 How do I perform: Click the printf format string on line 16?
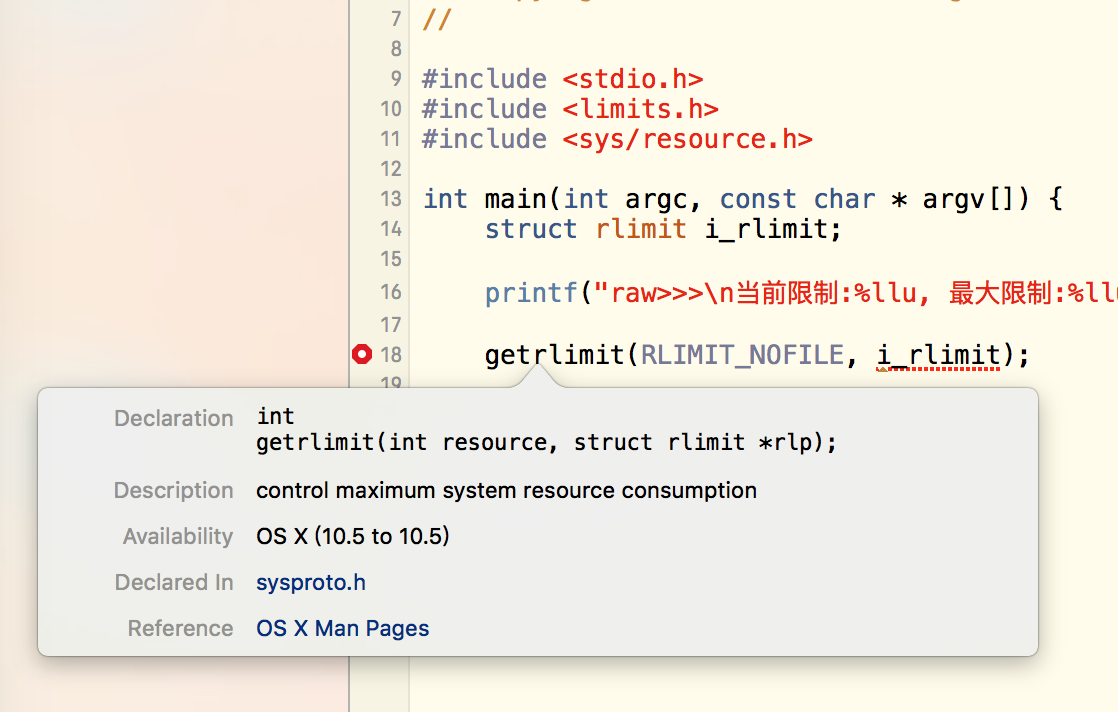pos(856,292)
